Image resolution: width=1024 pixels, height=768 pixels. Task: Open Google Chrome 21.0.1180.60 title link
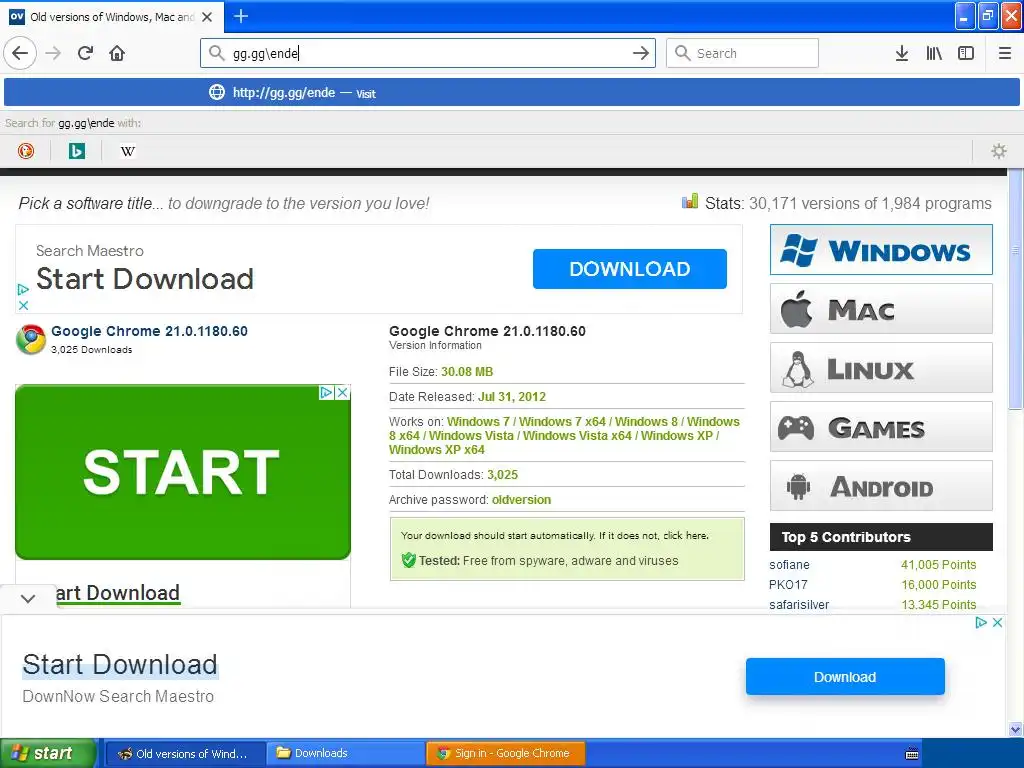[x=149, y=331]
